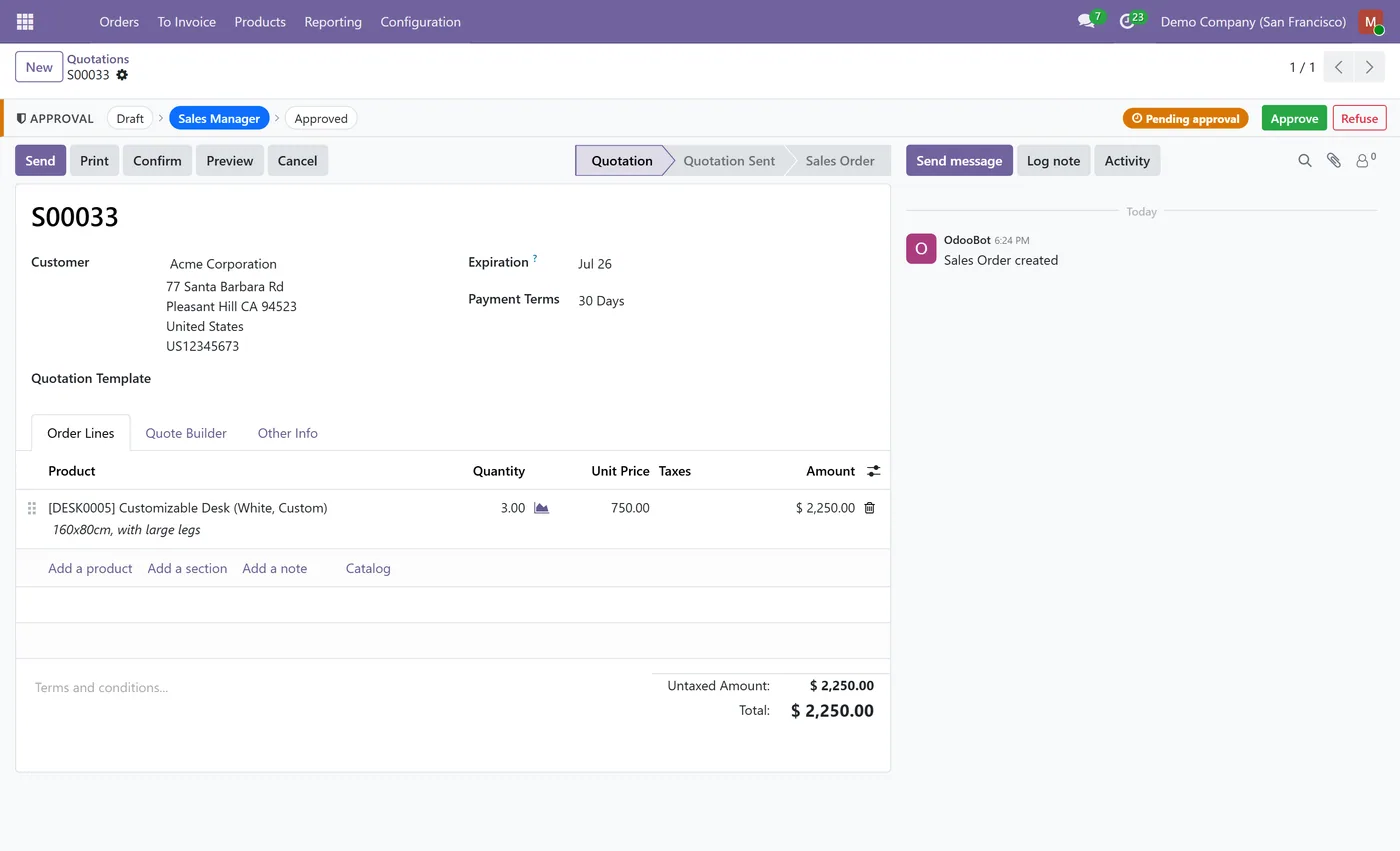Open optional columns settings icon in table header
This screenshot has height=851, width=1400.
(x=873, y=471)
